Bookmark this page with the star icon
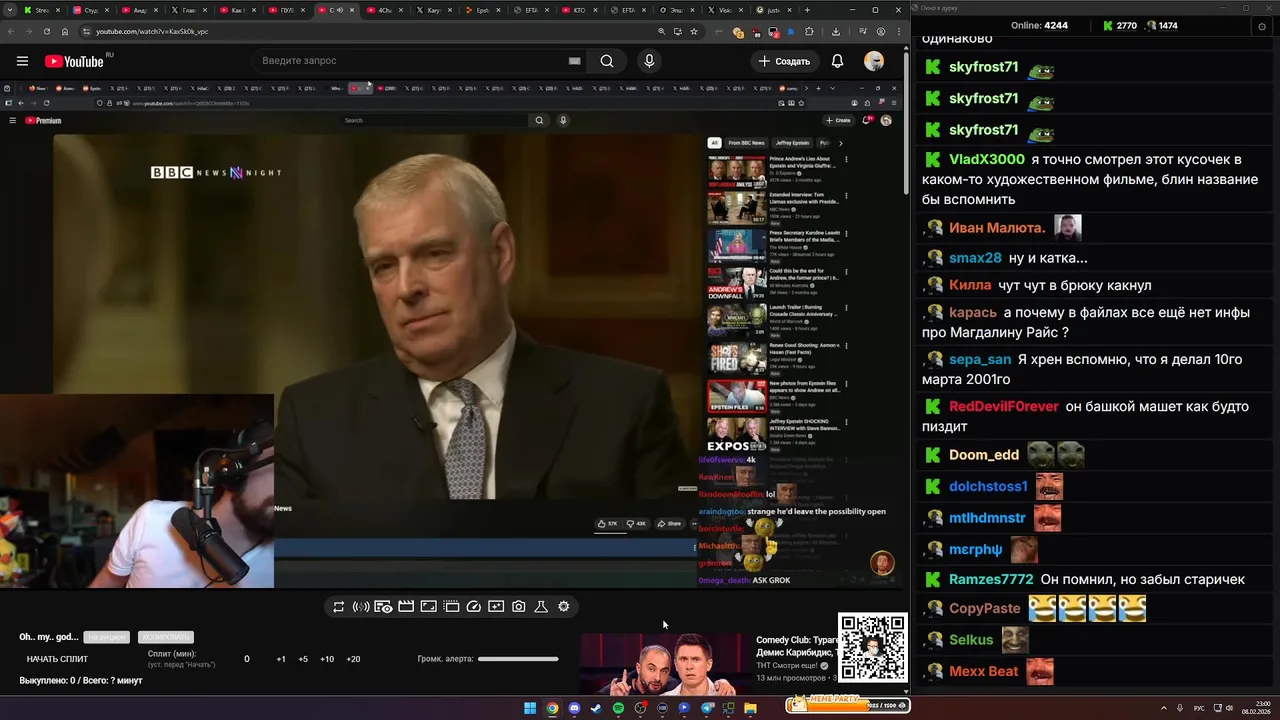 (693, 32)
